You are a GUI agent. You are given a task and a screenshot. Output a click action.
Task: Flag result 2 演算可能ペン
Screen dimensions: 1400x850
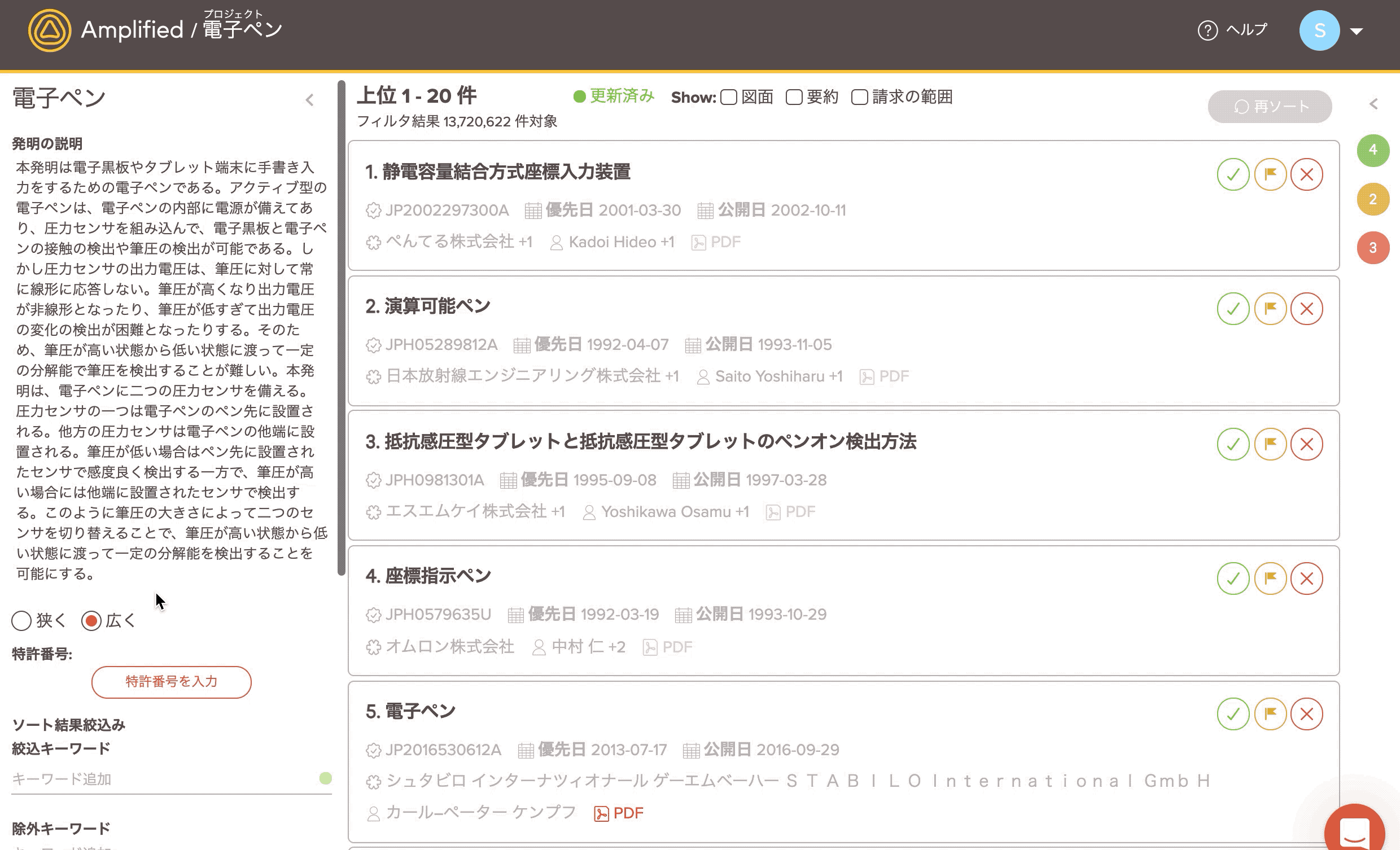[1270, 309]
